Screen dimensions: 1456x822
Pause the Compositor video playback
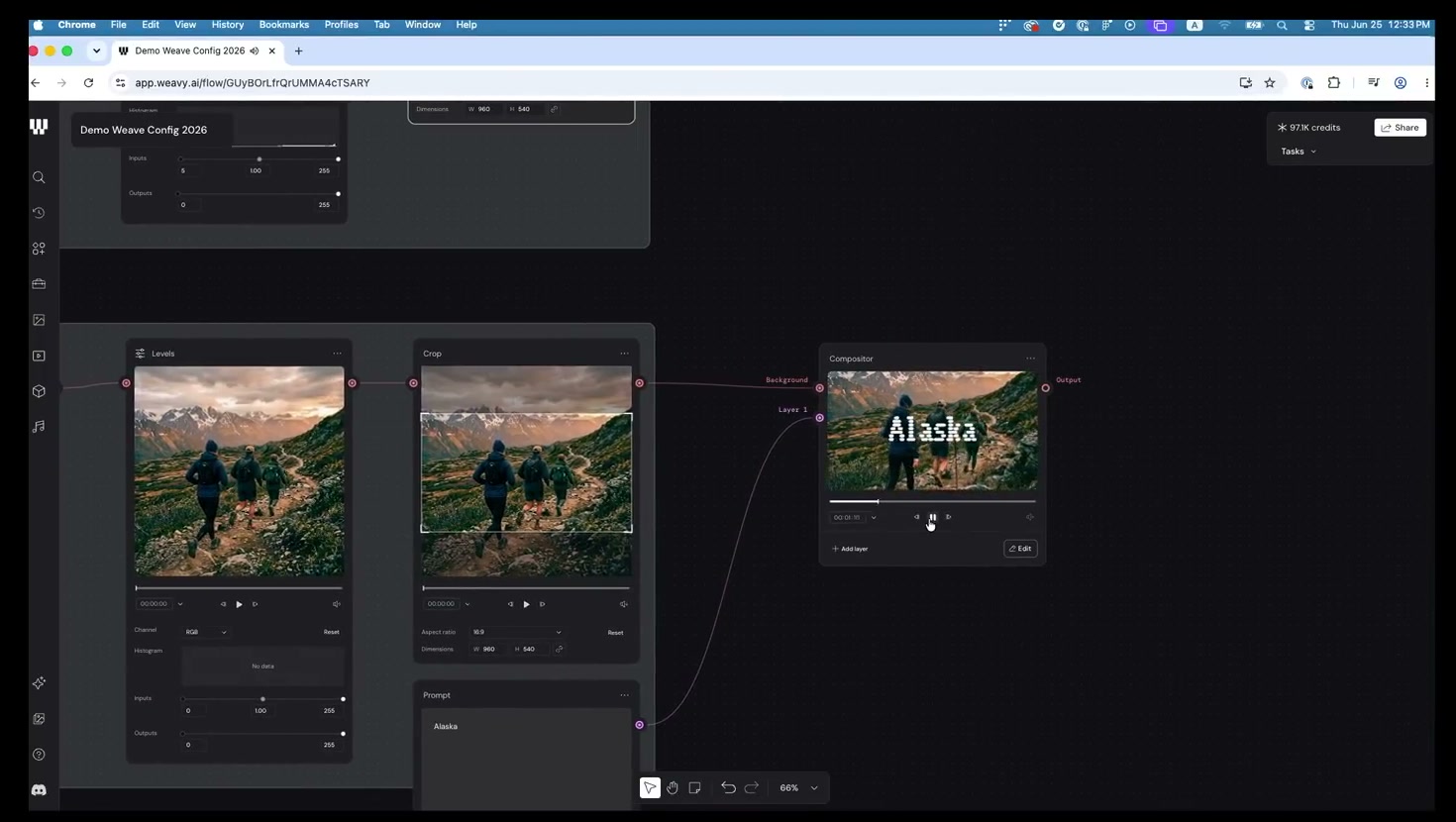(932, 517)
